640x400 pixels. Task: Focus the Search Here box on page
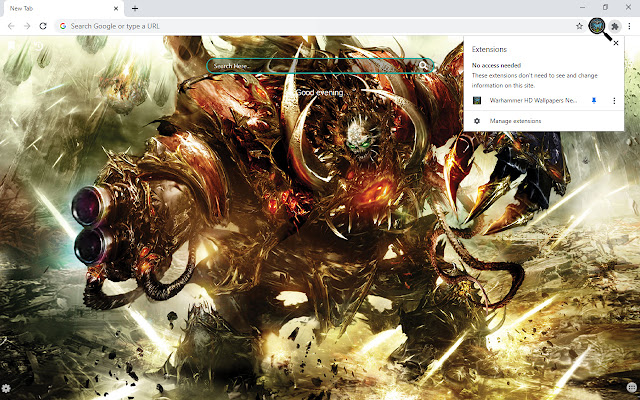click(320, 66)
